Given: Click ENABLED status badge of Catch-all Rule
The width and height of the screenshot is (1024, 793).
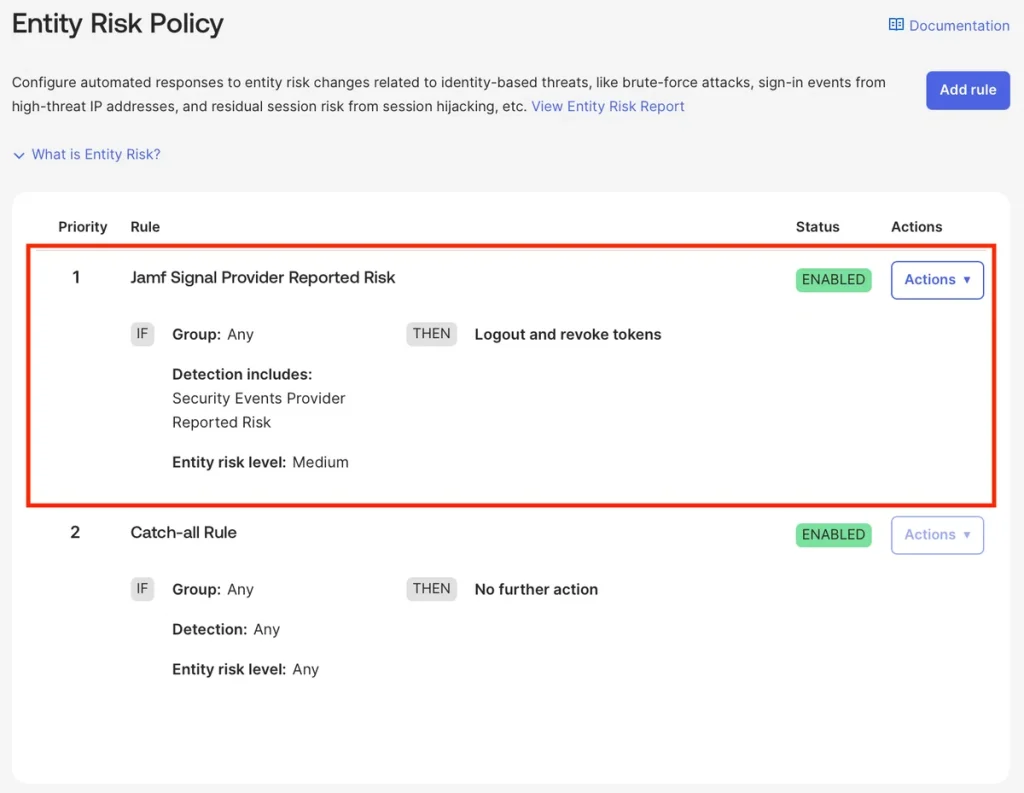Looking at the screenshot, I should pos(833,535).
